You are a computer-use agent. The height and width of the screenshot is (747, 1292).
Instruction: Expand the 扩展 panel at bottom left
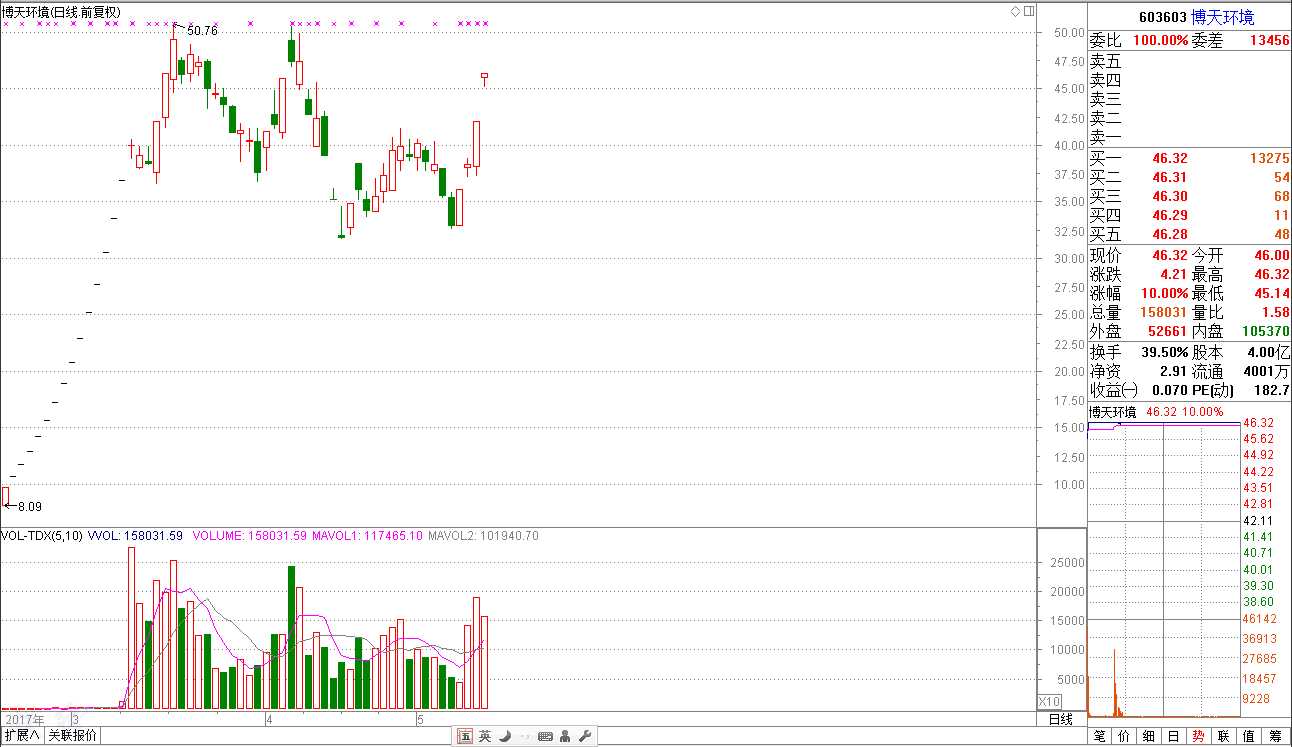click(22, 736)
